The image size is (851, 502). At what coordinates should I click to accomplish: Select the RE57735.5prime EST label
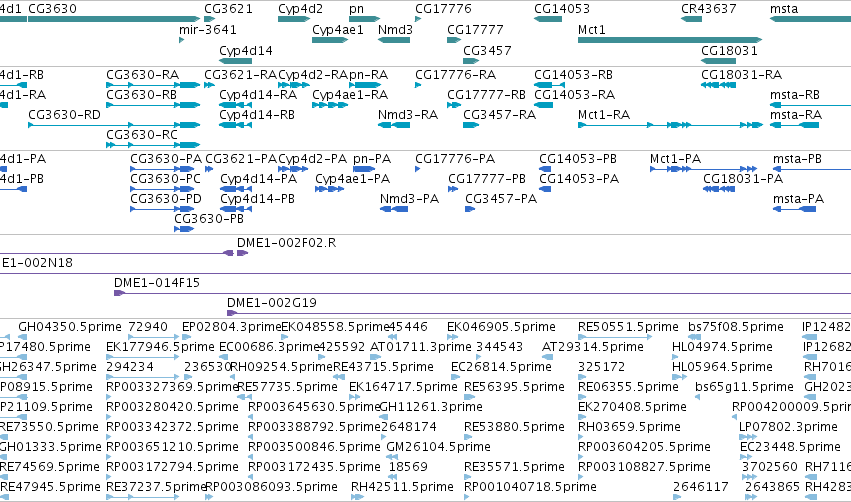pyautogui.click(x=288, y=387)
